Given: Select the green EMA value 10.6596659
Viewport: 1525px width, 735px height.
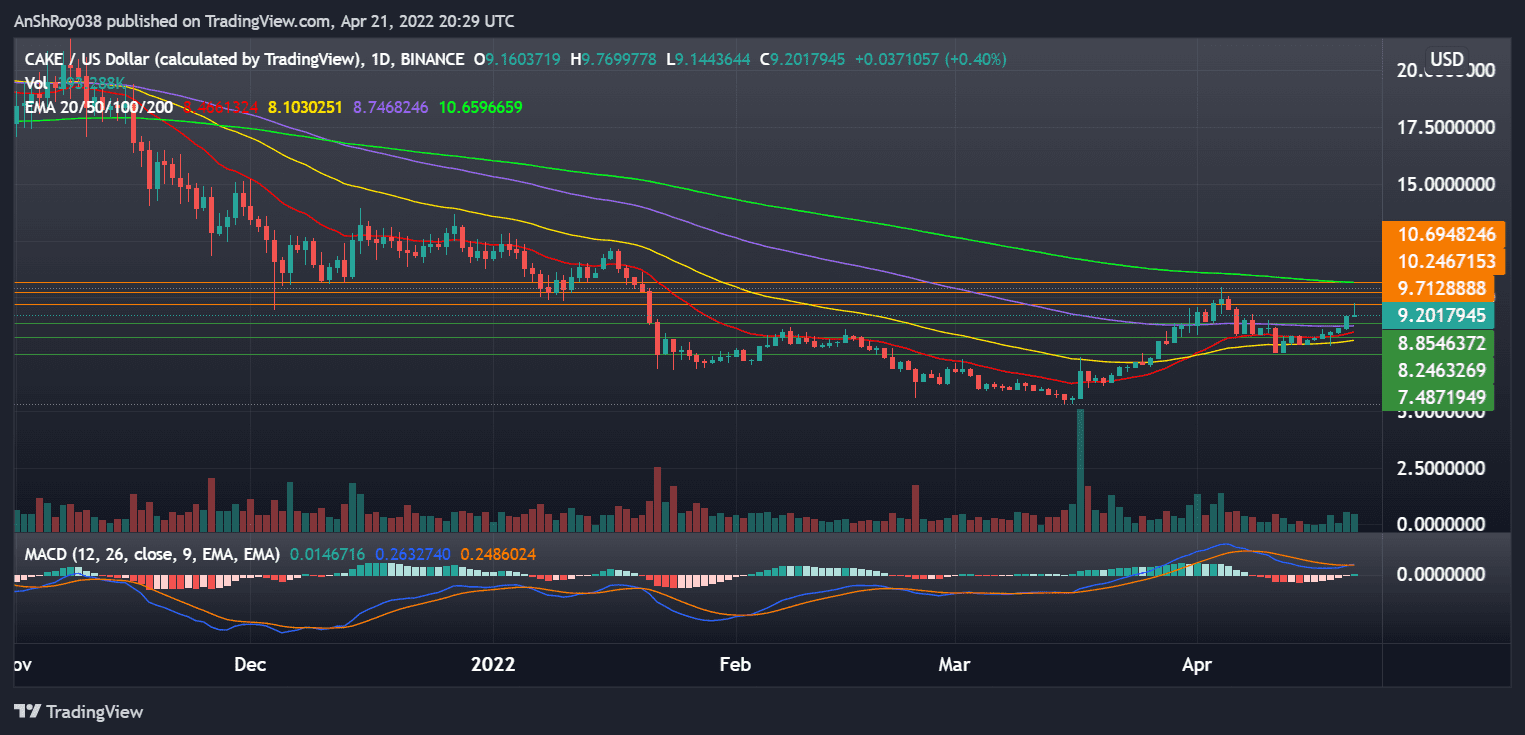Looking at the screenshot, I should coord(480,107).
